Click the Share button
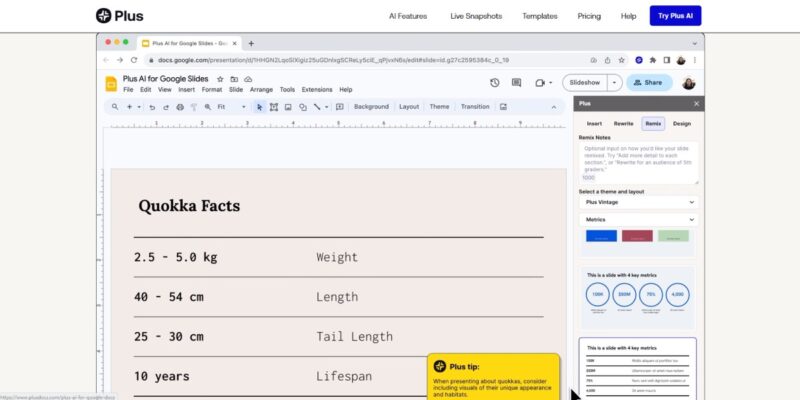Image resolution: width=800 pixels, height=400 pixels. pos(649,83)
